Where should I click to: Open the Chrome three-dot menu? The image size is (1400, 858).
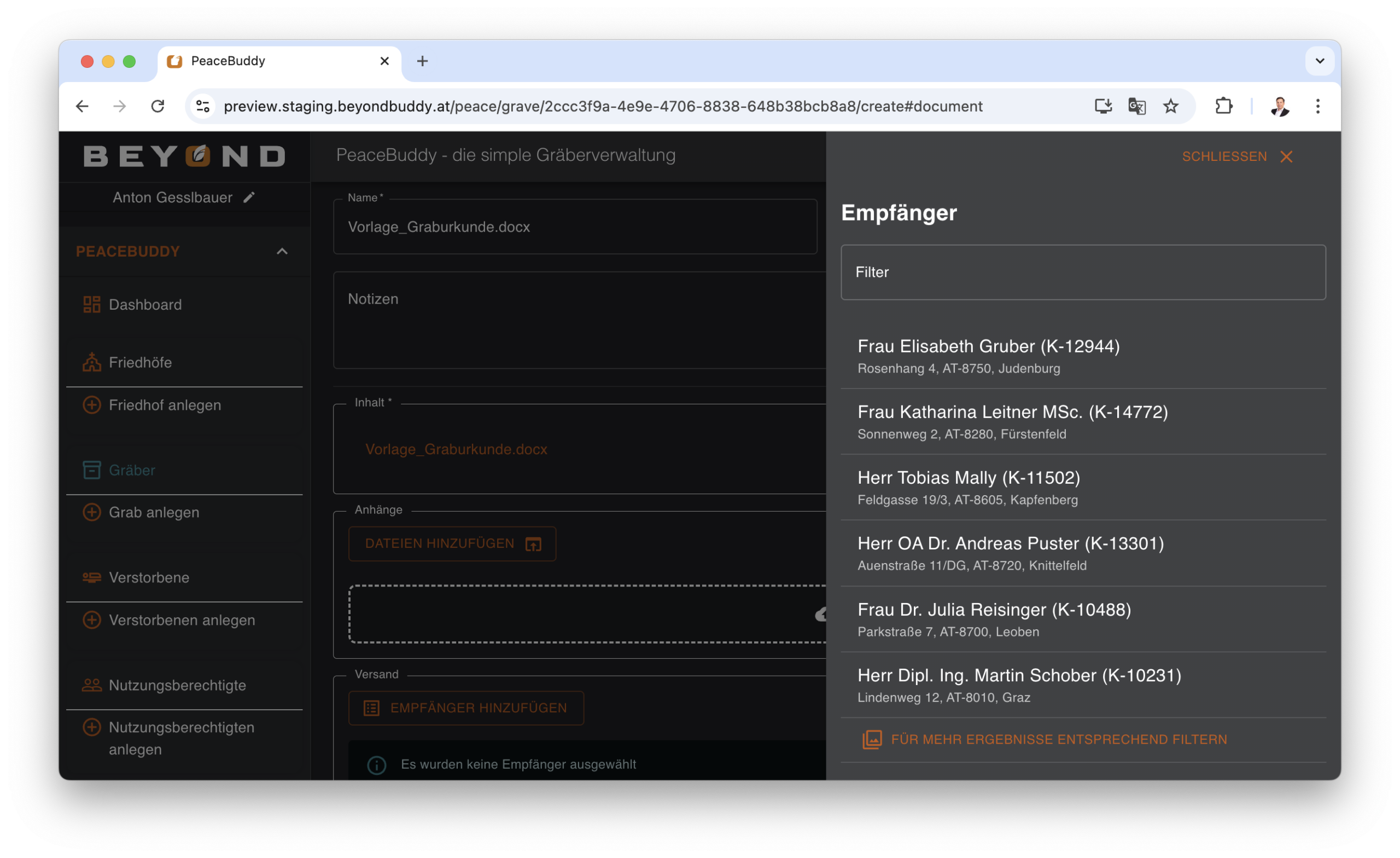(1317, 106)
